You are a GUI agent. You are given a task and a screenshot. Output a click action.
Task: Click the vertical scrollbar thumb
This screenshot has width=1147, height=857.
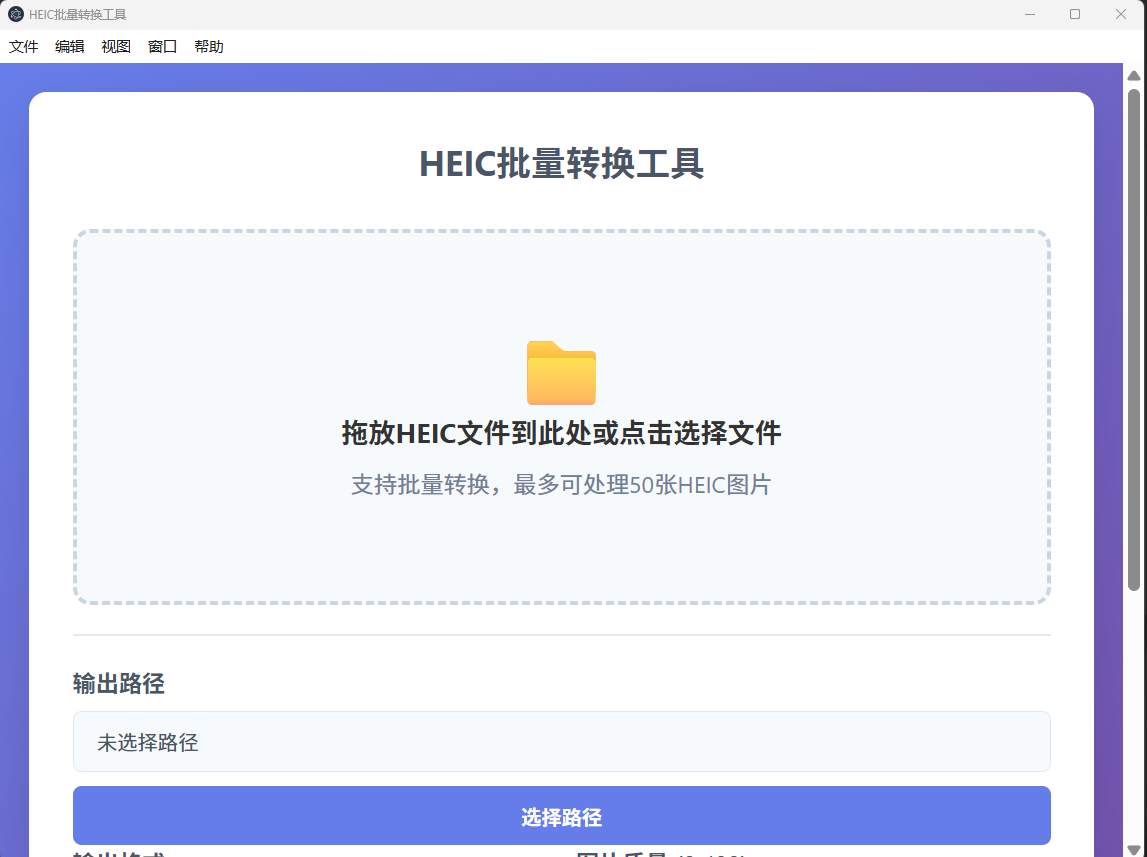pos(1134,340)
